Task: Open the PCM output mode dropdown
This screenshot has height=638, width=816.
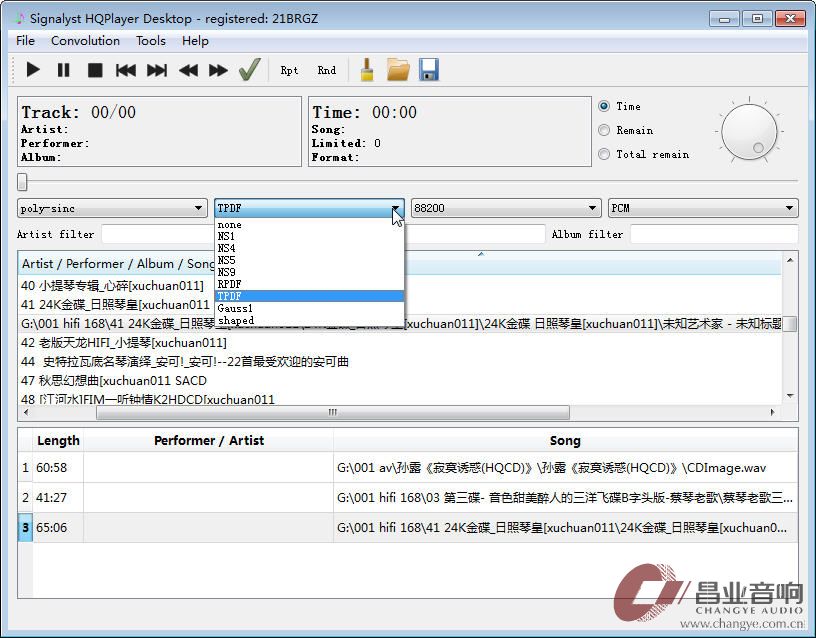Action: pos(703,208)
